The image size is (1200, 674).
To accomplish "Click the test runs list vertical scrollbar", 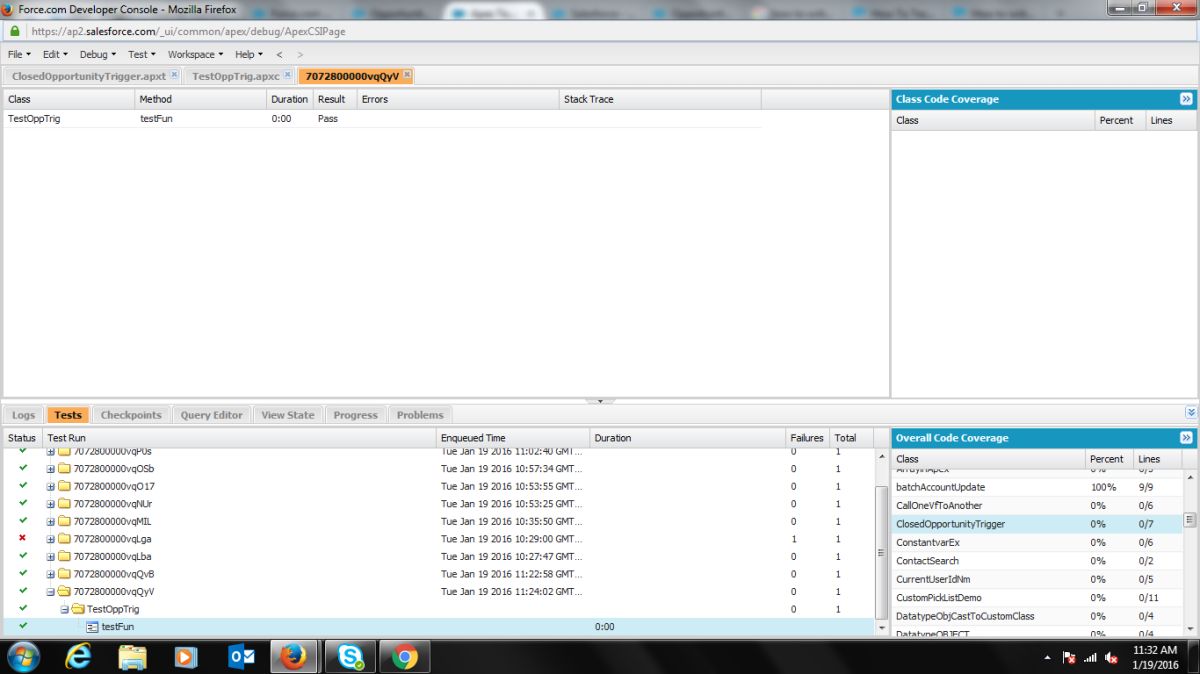I will (x=881, y=552).
